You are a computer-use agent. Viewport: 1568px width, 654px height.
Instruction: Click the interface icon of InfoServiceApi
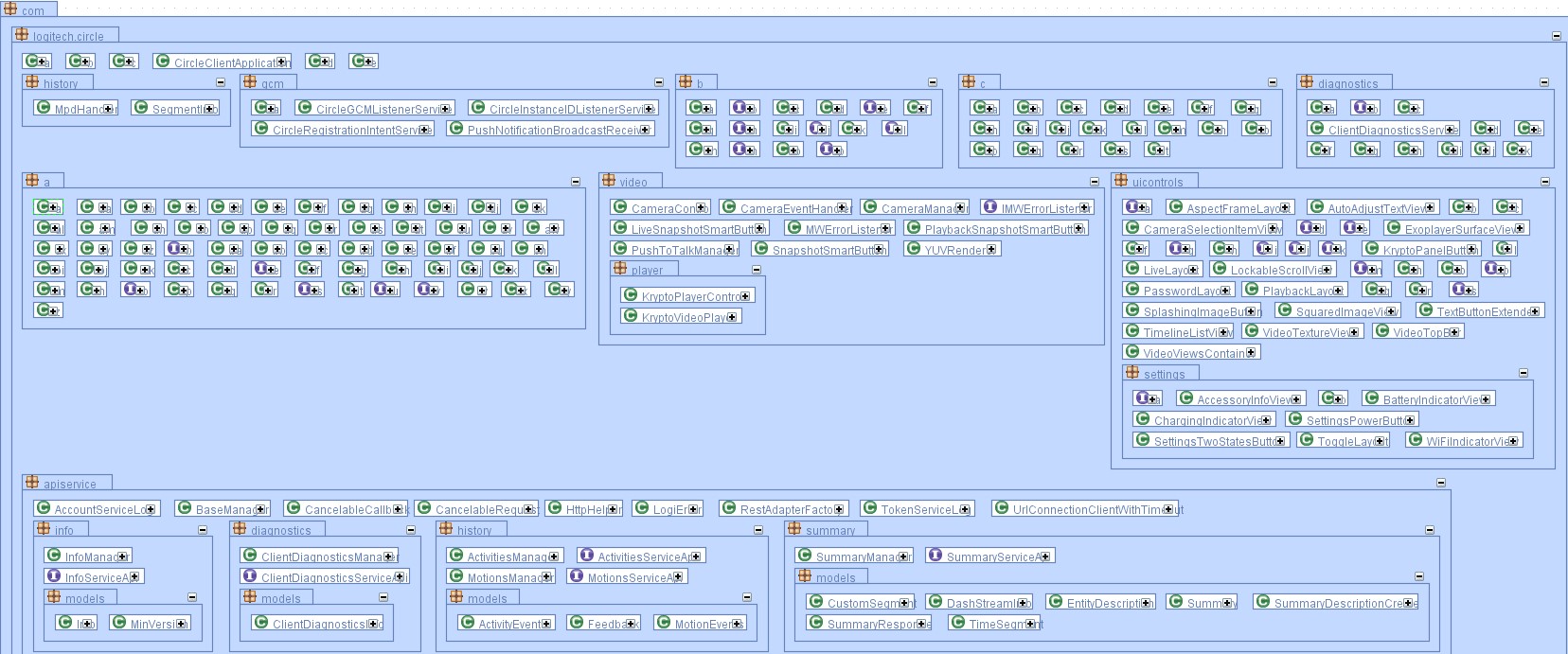(54, 575)
